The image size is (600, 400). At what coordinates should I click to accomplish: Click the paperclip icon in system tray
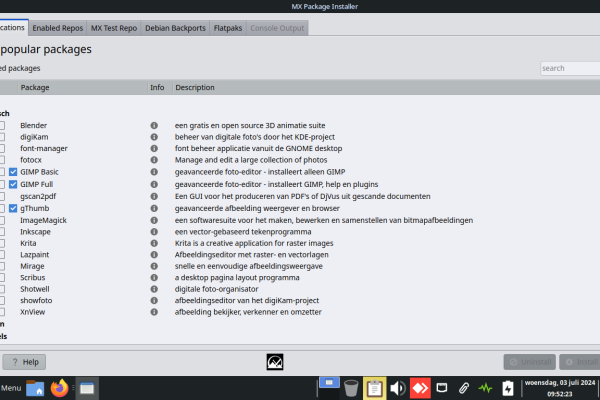pyautogui.click(x=463, y=387)
